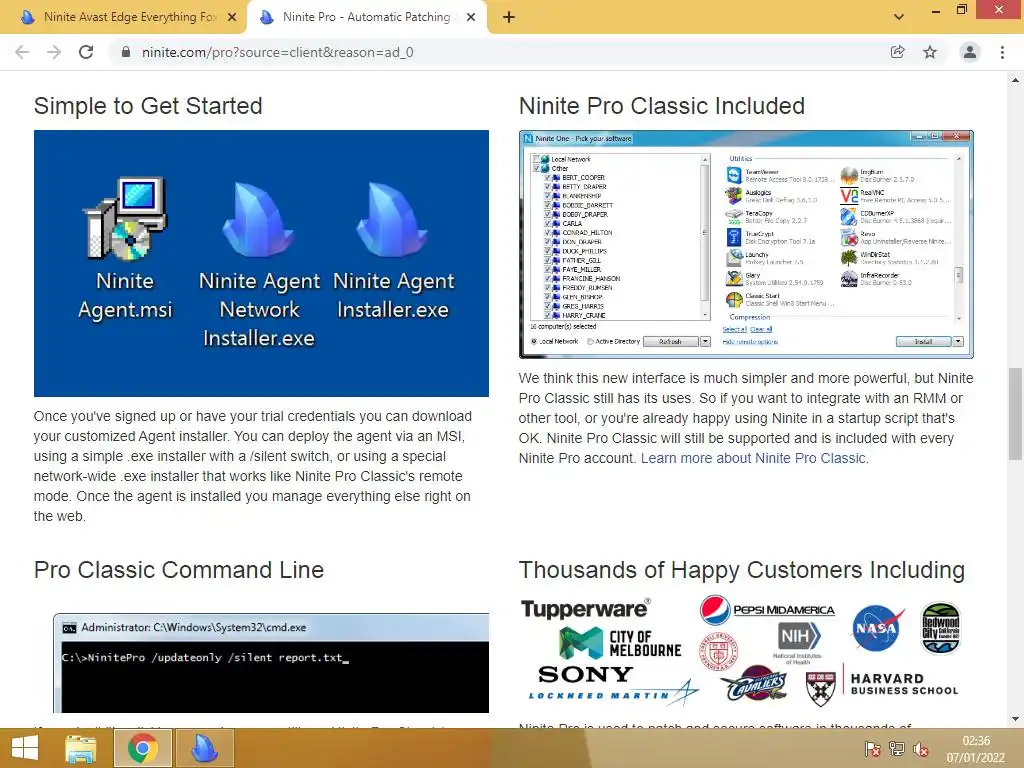The image size is (1024, 768).
Task: Click the Ninite Agent.msi icon image
Action: [x=125, y=219]
